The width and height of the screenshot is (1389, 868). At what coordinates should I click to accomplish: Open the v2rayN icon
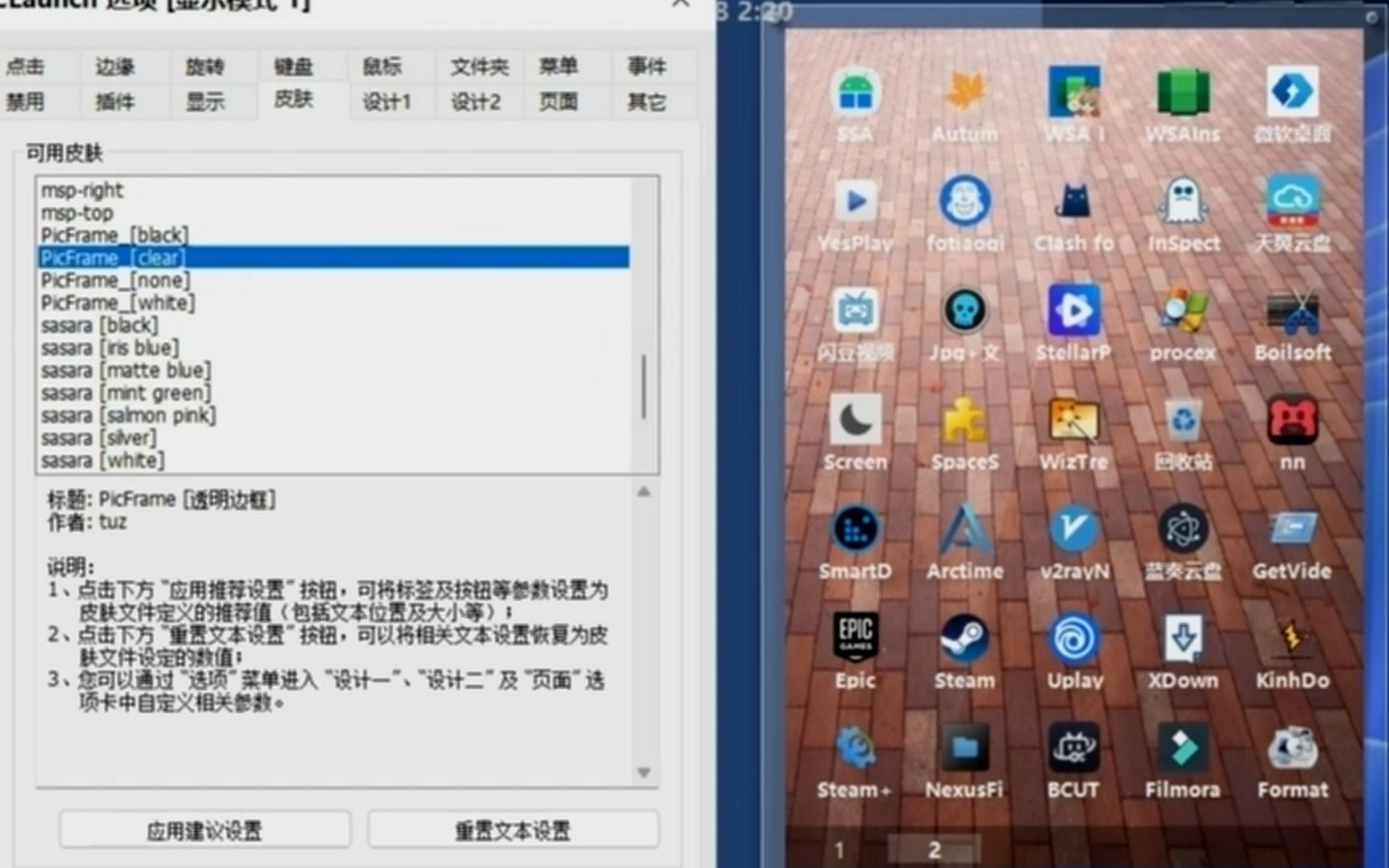(1074, 528)
